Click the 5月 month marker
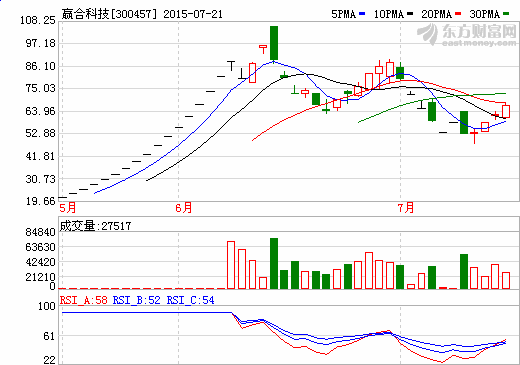The width and height of the screenshot is (520, 365). click(68, 208)
